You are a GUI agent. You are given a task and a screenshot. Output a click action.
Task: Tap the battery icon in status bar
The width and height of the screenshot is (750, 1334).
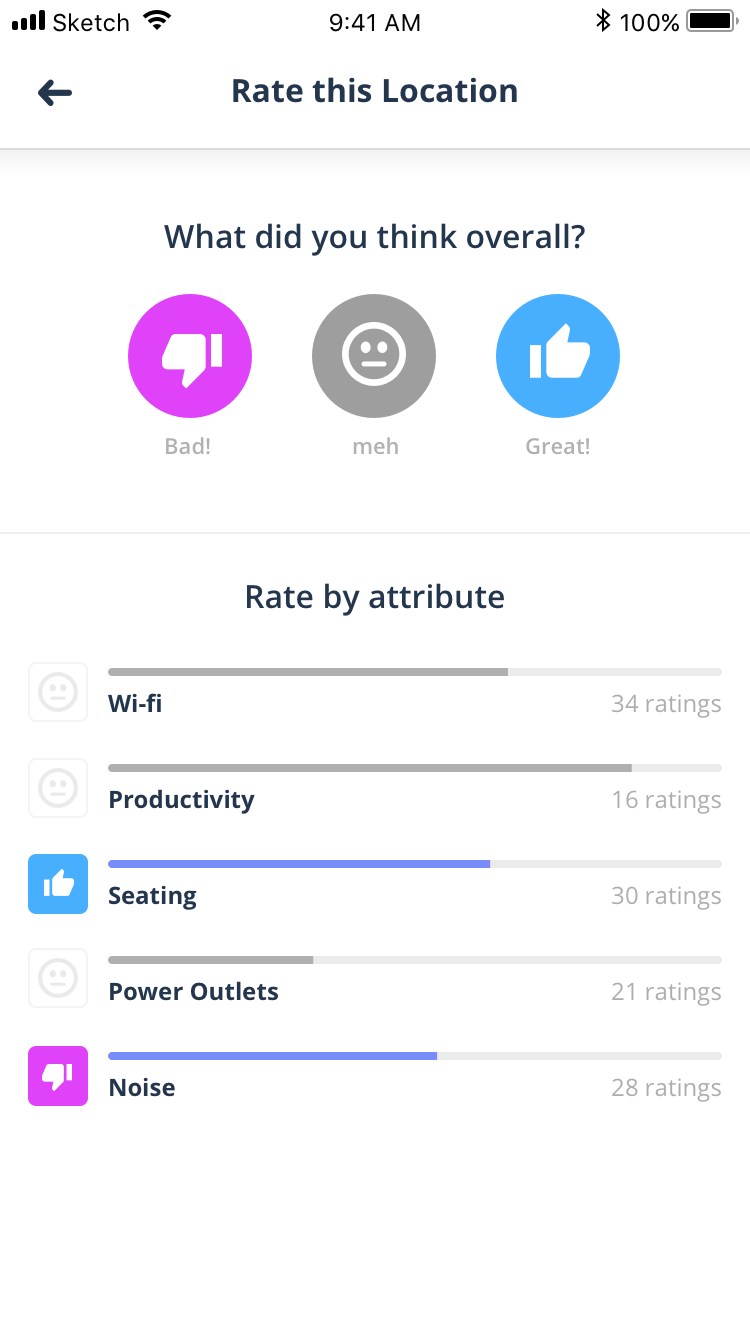click(x=711, y=21)
